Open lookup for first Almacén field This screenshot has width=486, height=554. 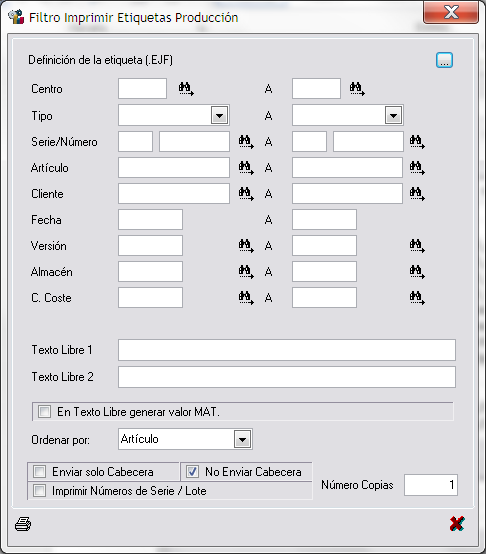click(246, 272)
